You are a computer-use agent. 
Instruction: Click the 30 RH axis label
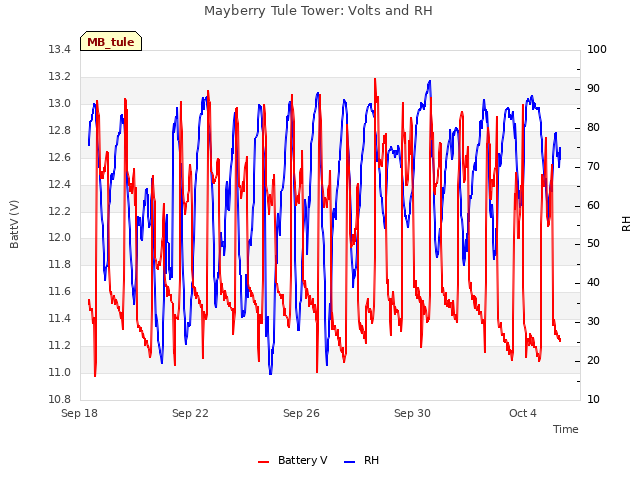pos(593,322)
